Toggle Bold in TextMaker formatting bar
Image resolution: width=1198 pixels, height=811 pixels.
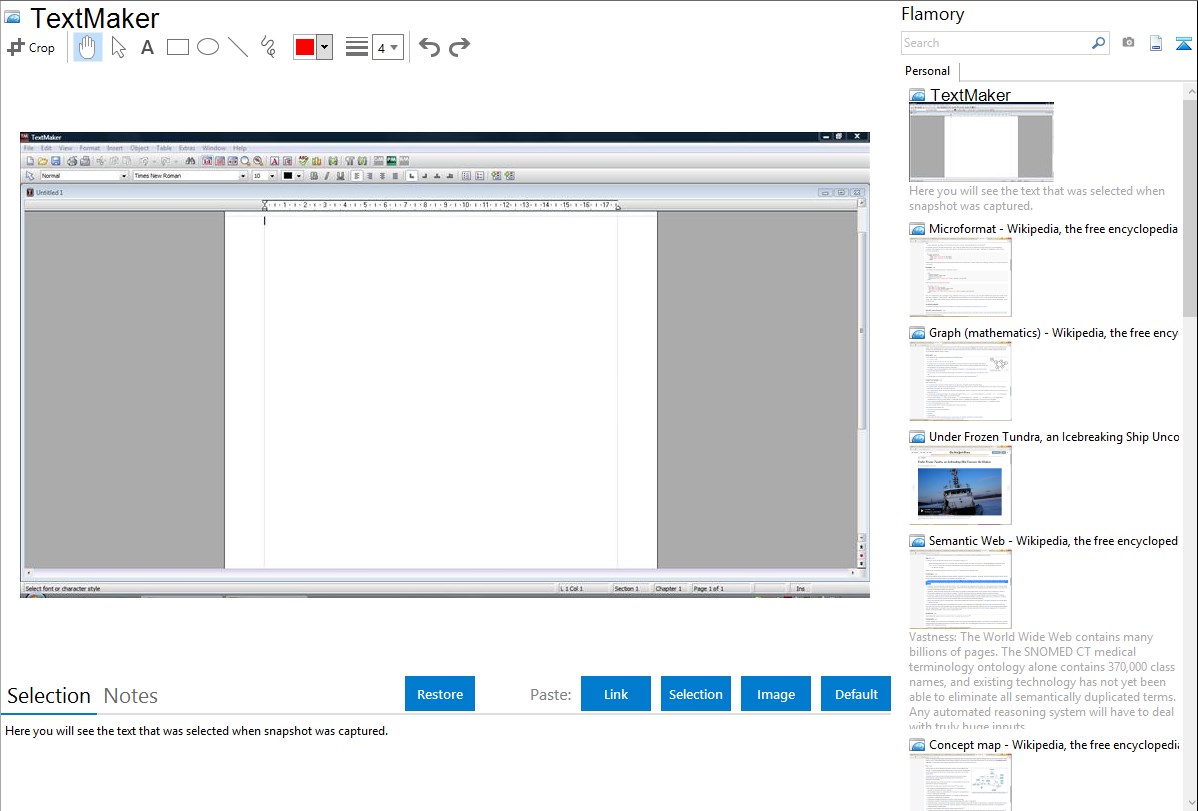pos(314,176)
